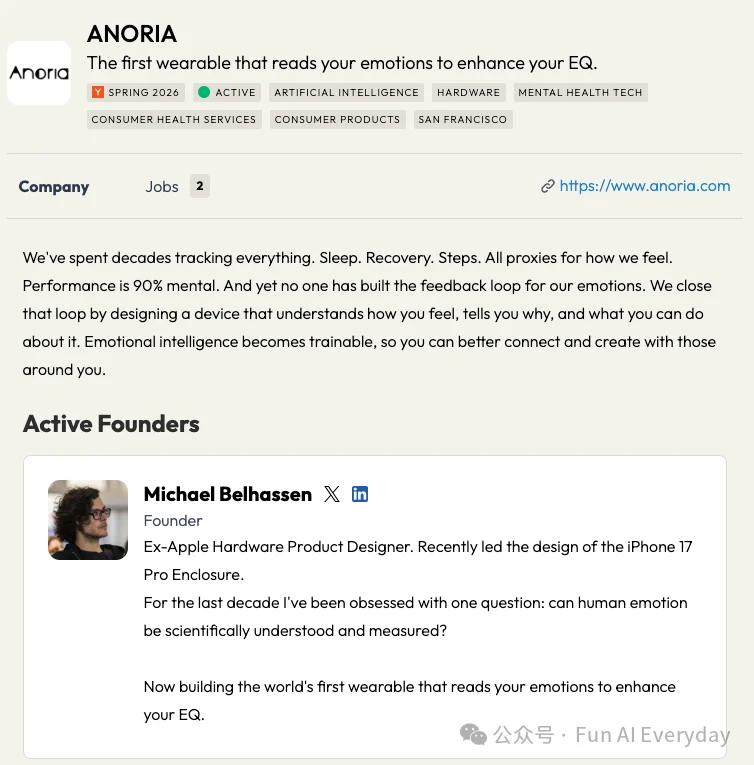This screenshot has height=765, width=754.
Task: Open Michael Belhassen's X profile icon
Action: tap(332, 494)
